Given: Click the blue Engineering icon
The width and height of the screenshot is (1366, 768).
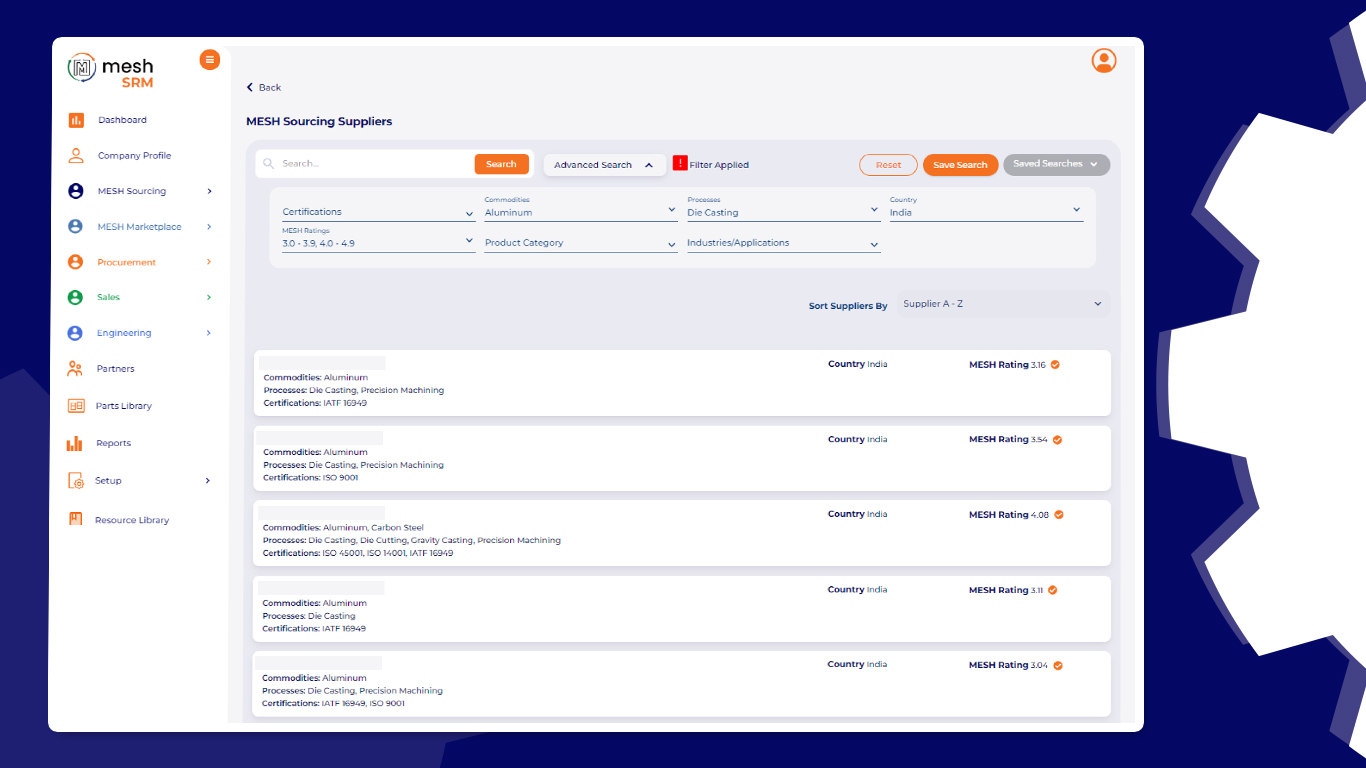Looking at the screenshot, I should tap(75, 333).
